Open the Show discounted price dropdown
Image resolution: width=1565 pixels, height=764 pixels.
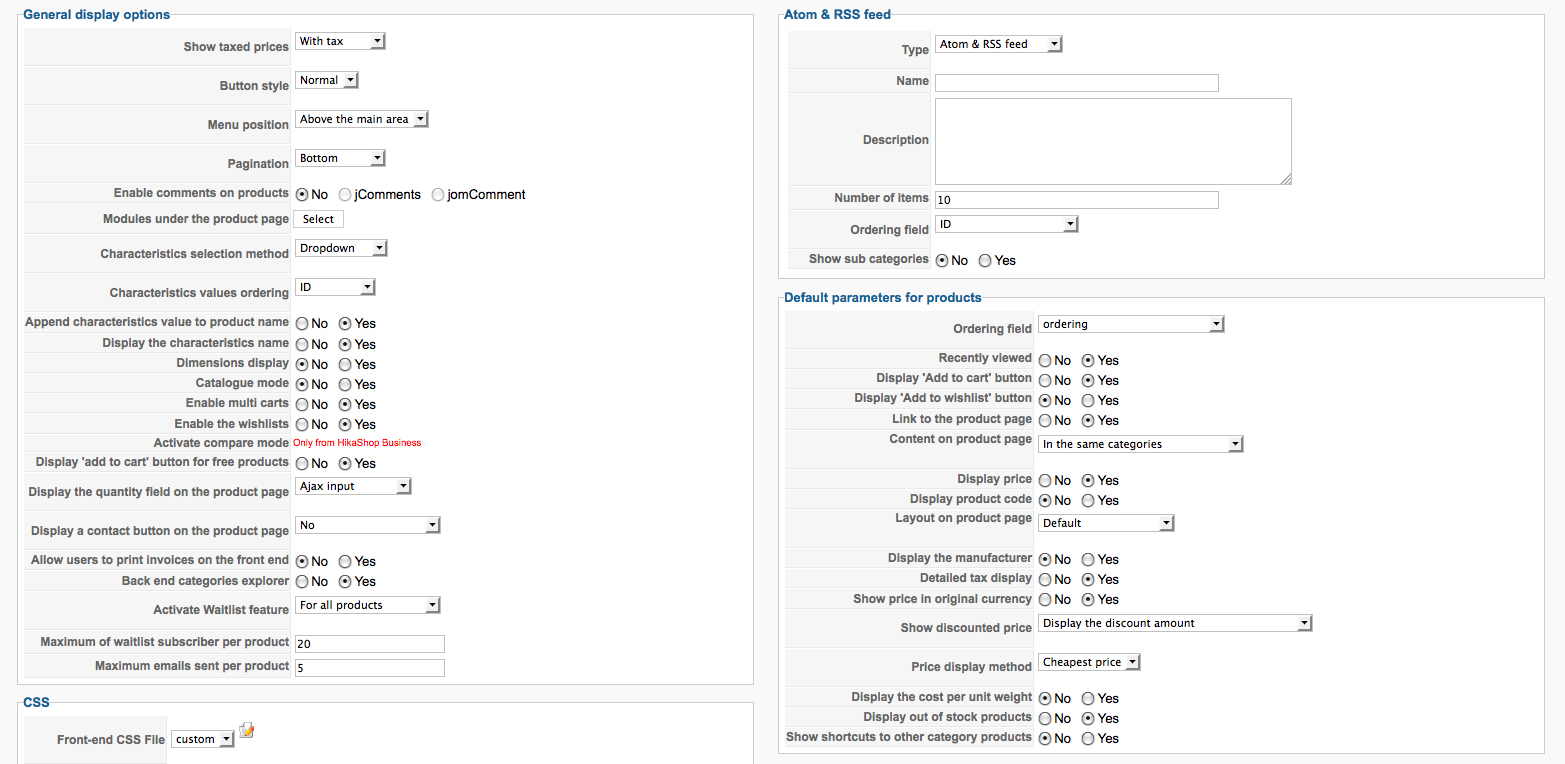point(1174,623)
